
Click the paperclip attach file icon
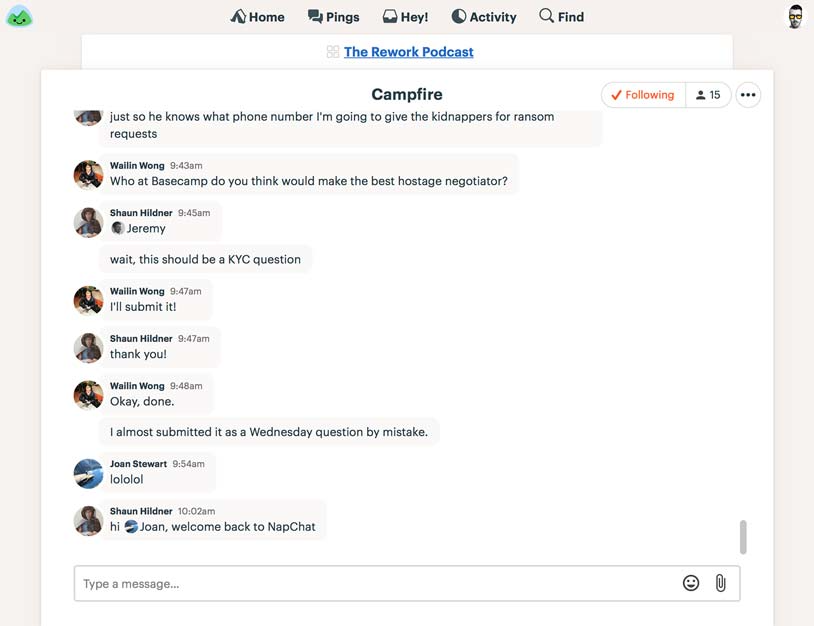point(720,583)
